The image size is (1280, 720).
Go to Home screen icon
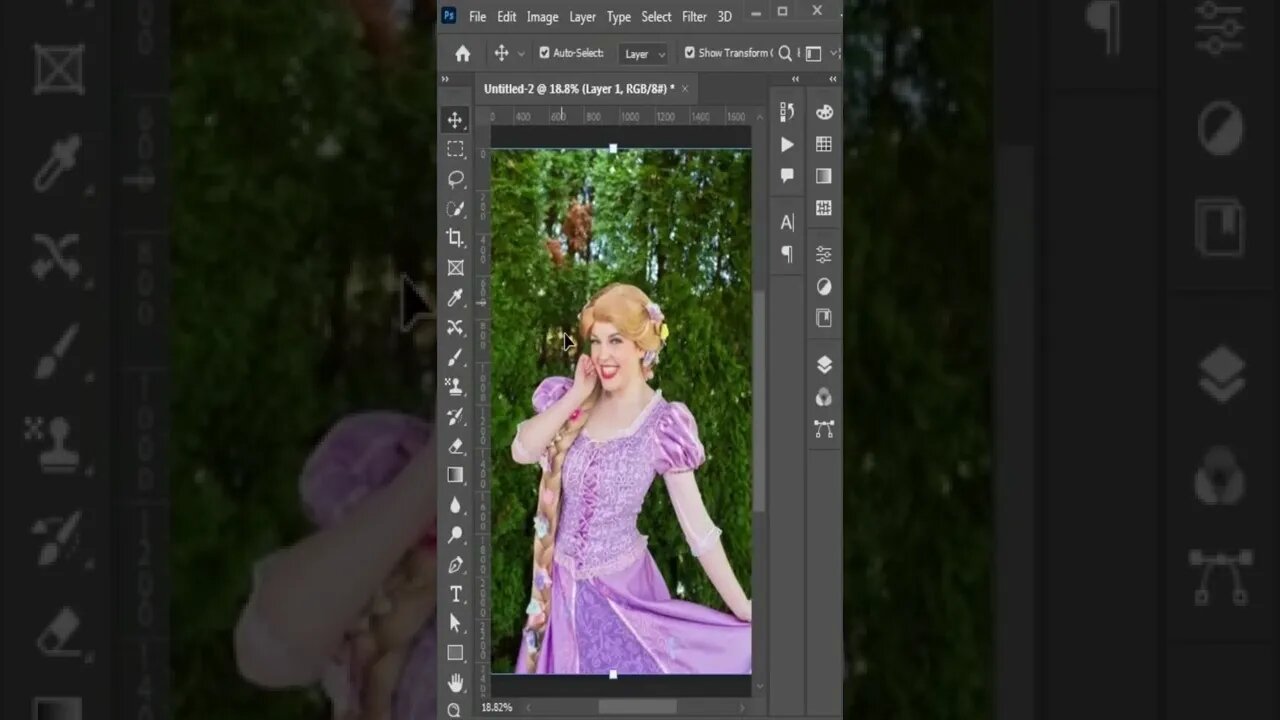(x=462, y=53)
